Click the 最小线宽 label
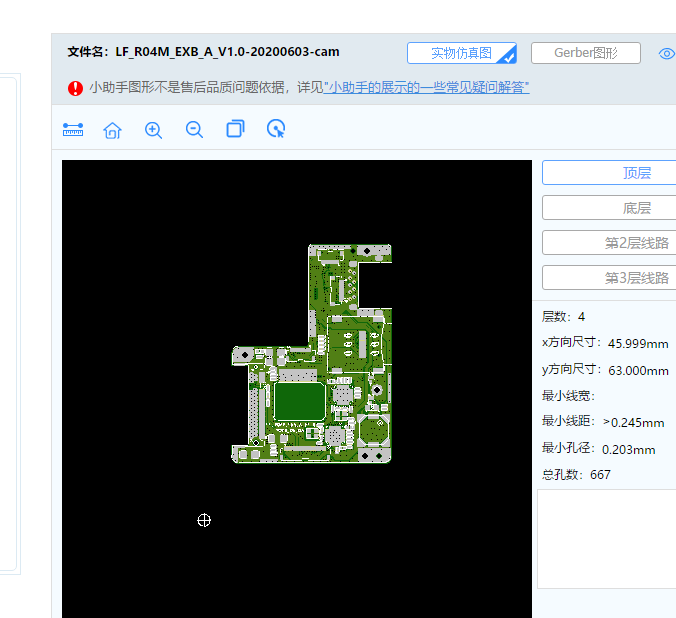Viewport: 676px width, 618px height. click(568, 395)
